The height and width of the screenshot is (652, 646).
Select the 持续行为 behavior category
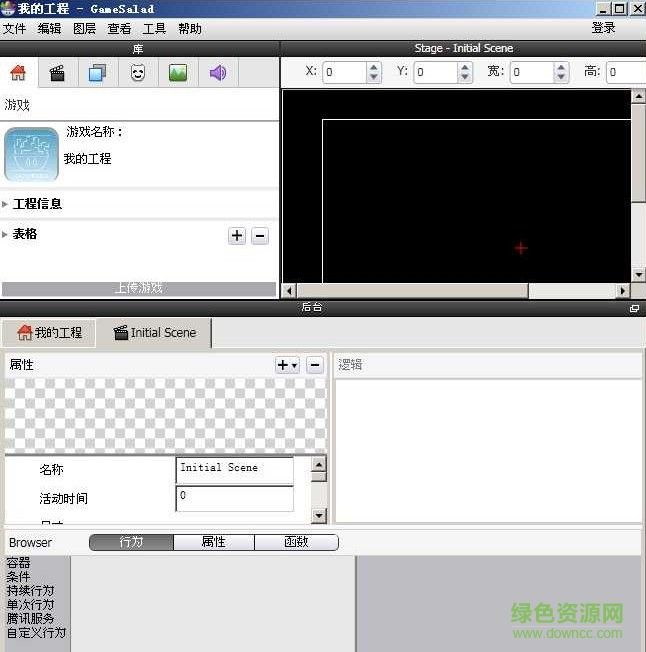[30, 591]
